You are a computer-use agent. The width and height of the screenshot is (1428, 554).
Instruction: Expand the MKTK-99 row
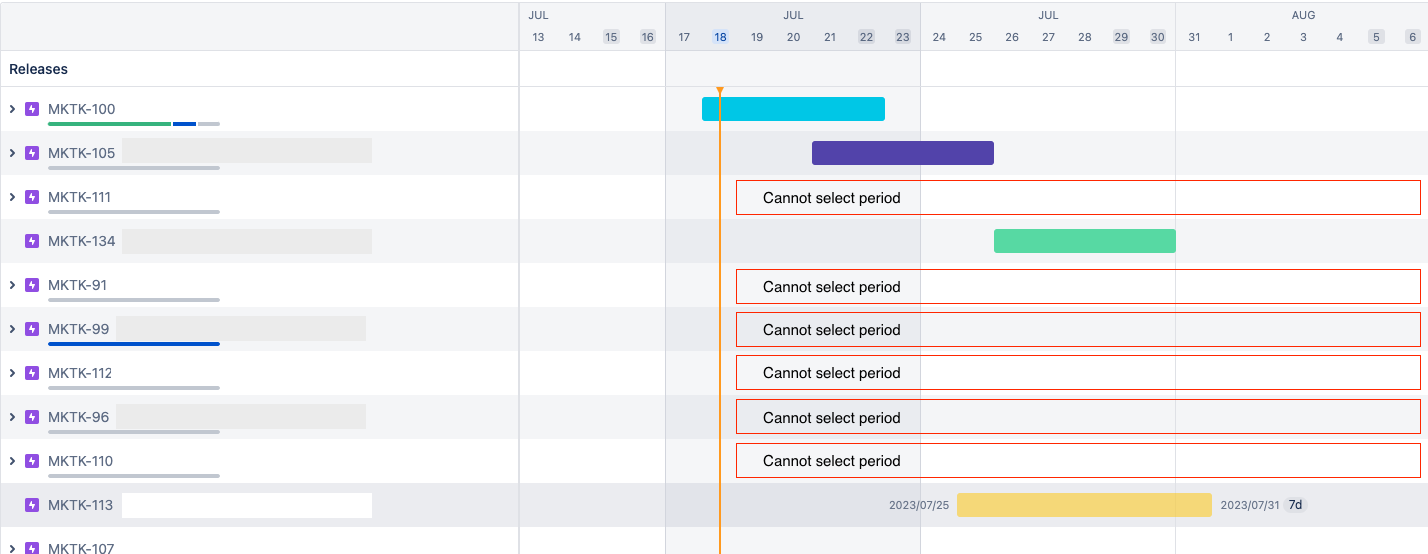(12, 329)
